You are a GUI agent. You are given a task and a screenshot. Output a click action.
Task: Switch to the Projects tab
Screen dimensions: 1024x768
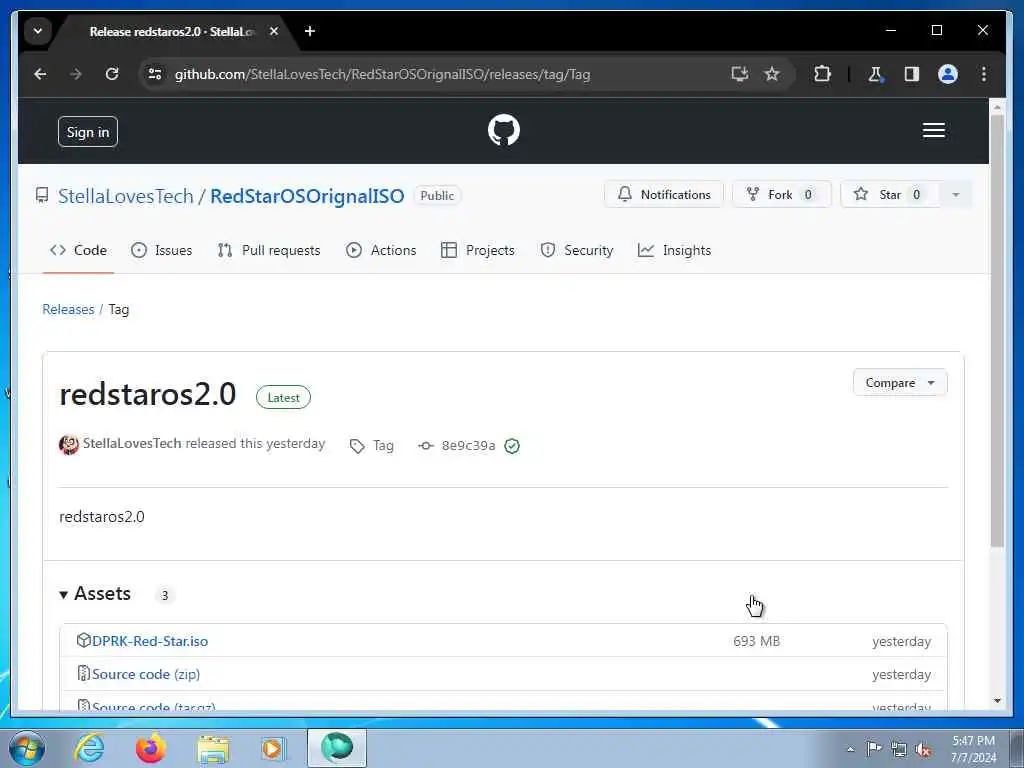[477, 250]
